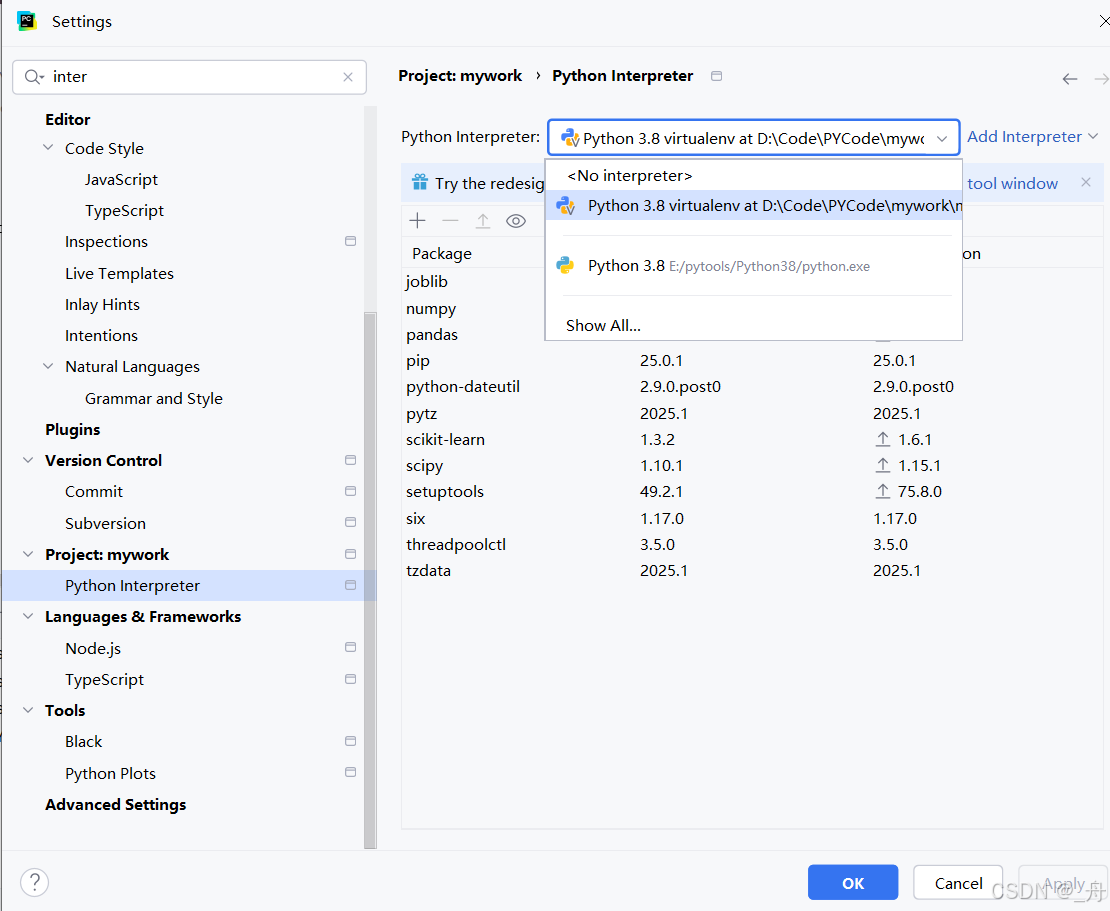Open Live Templates settings page
The image size is (1110, 911).
(119, 273)
